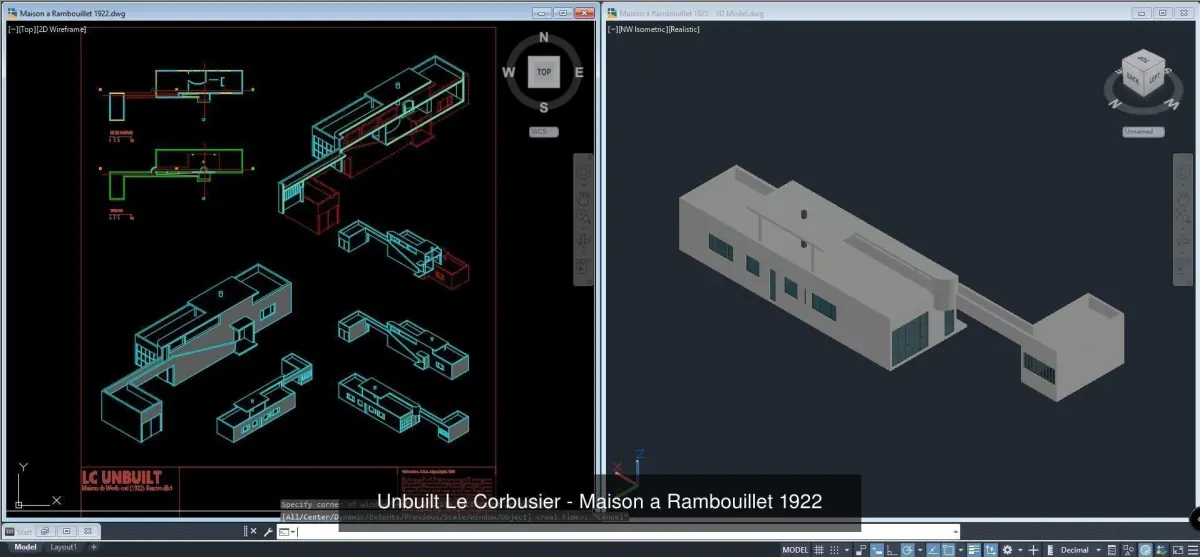
Task: Open the [NW Isometric] view controls menu
Action: tap(642, 29)
